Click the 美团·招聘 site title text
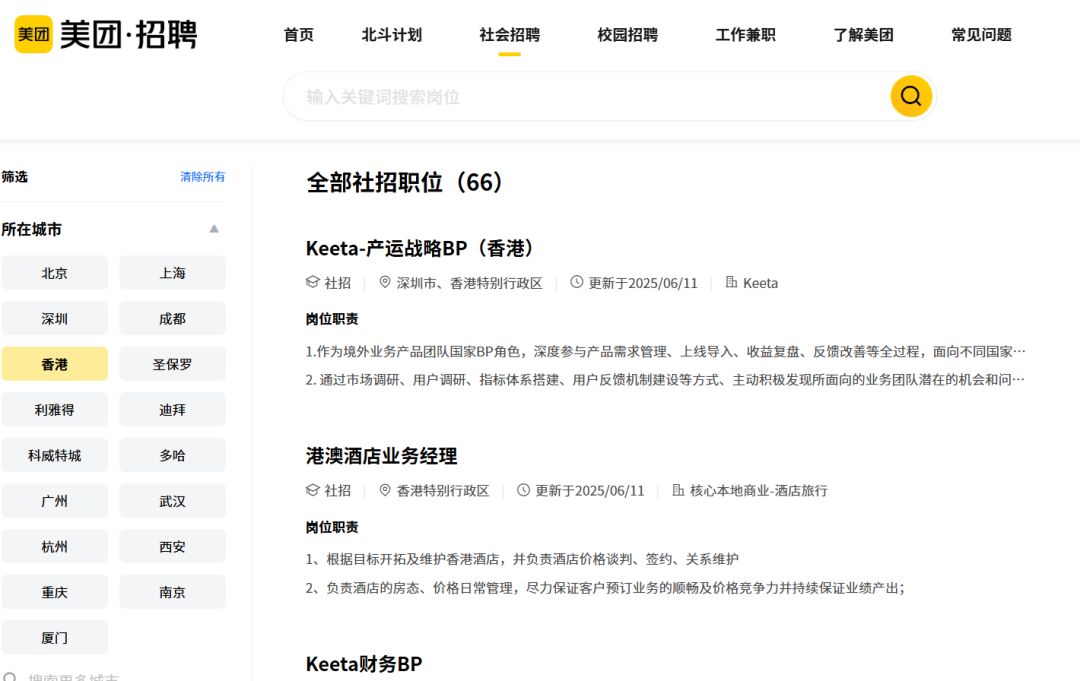 coord(129,34)
